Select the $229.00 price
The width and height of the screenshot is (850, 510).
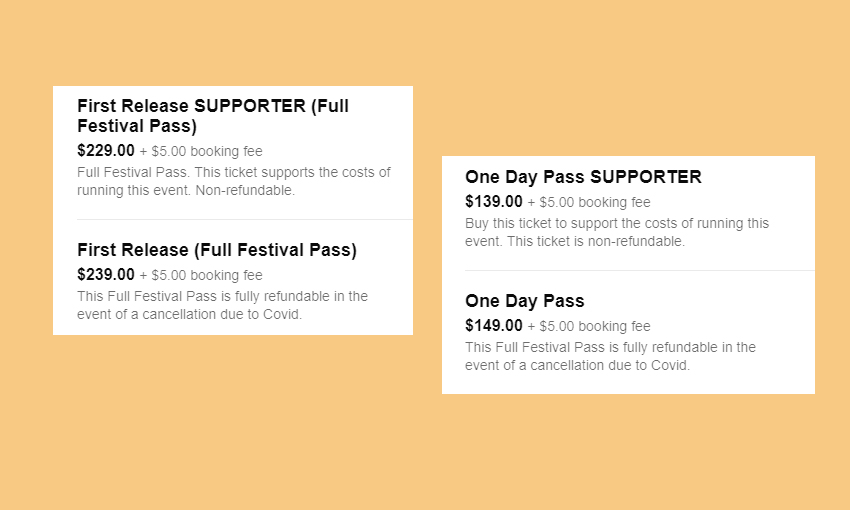[x=105, y=151]
